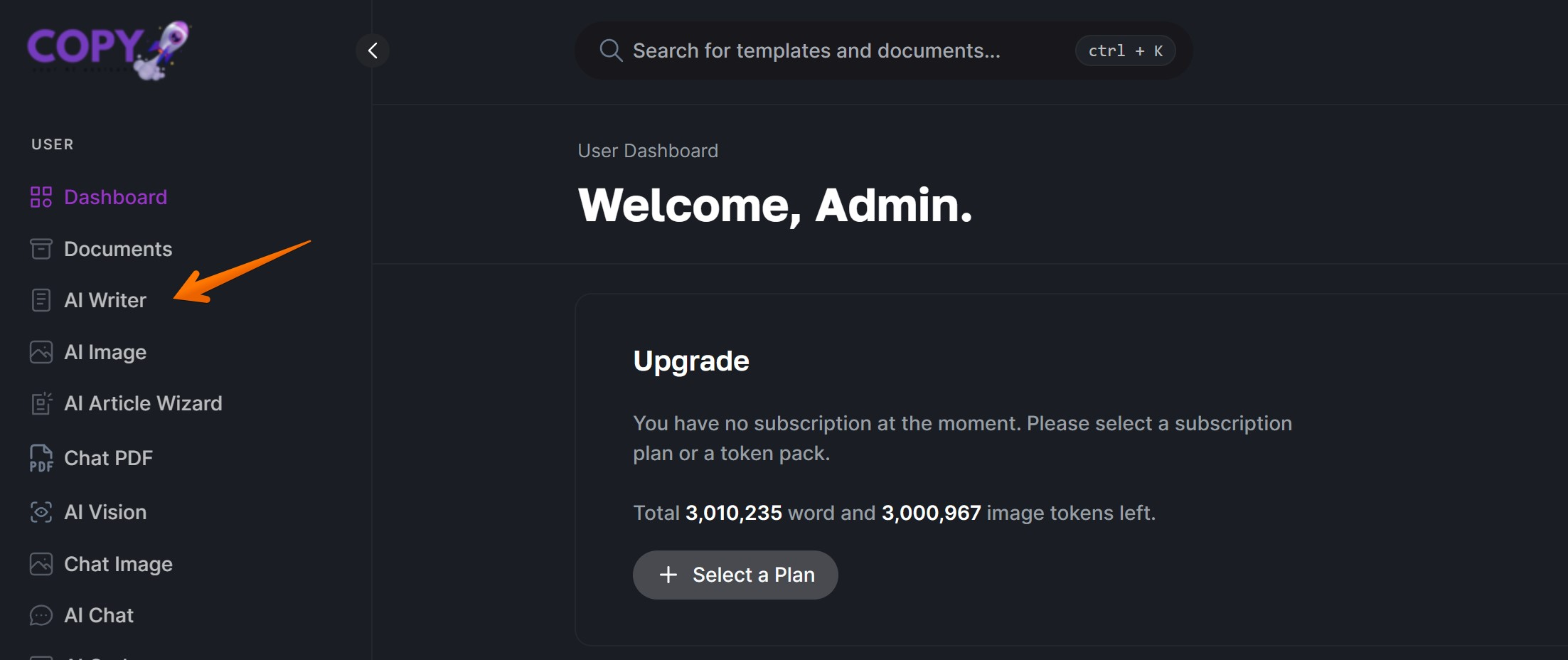The height and width of the screenshot is (660, 1568).
Task: Select AI Article Wizard in the sidebar
Action: pyautogui.click(x=143, y=403)
